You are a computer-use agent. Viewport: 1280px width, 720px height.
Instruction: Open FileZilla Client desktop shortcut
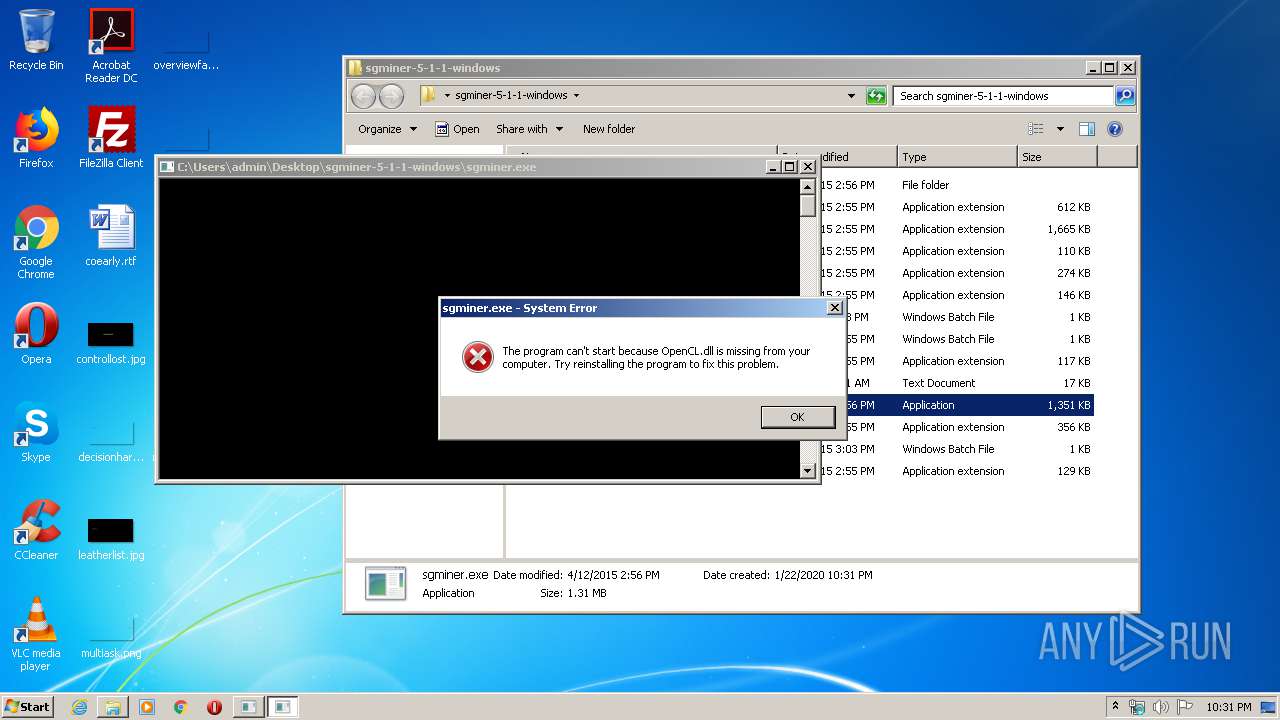tap(111, 138)
